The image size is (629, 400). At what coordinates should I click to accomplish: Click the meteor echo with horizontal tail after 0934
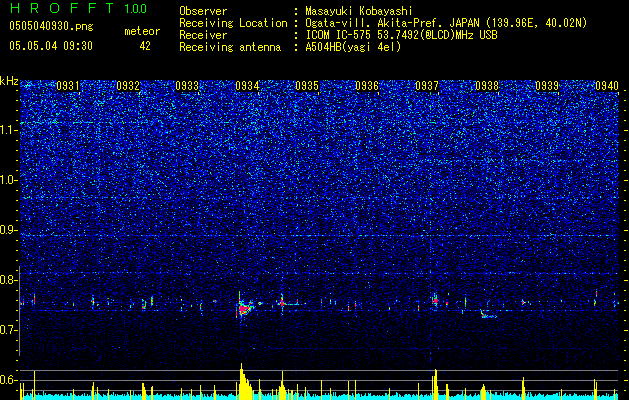[290, 304]
